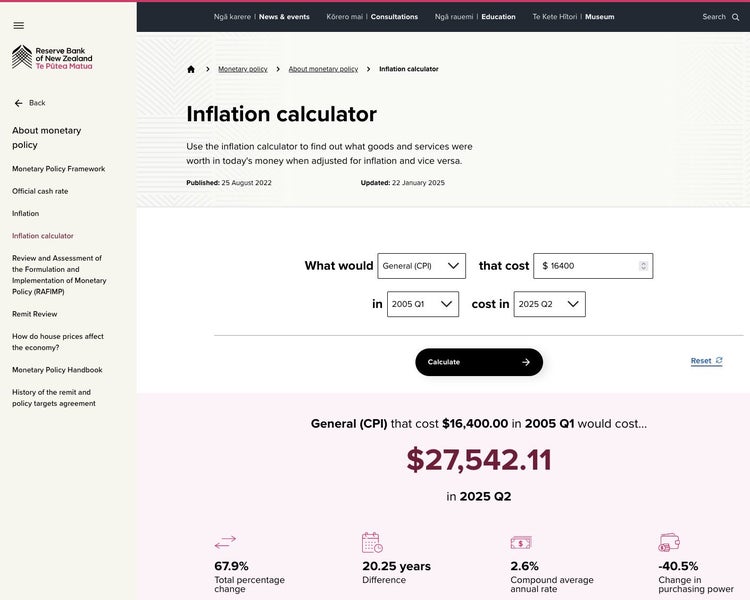Click the purchasing power wallet icon

(669, 542)
